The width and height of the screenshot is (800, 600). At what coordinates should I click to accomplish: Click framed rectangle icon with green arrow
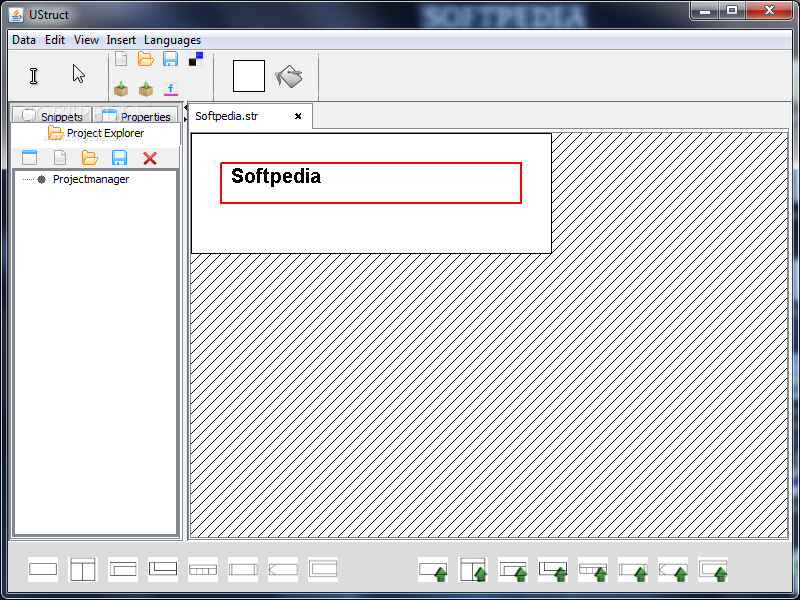(x=713, y=569)
